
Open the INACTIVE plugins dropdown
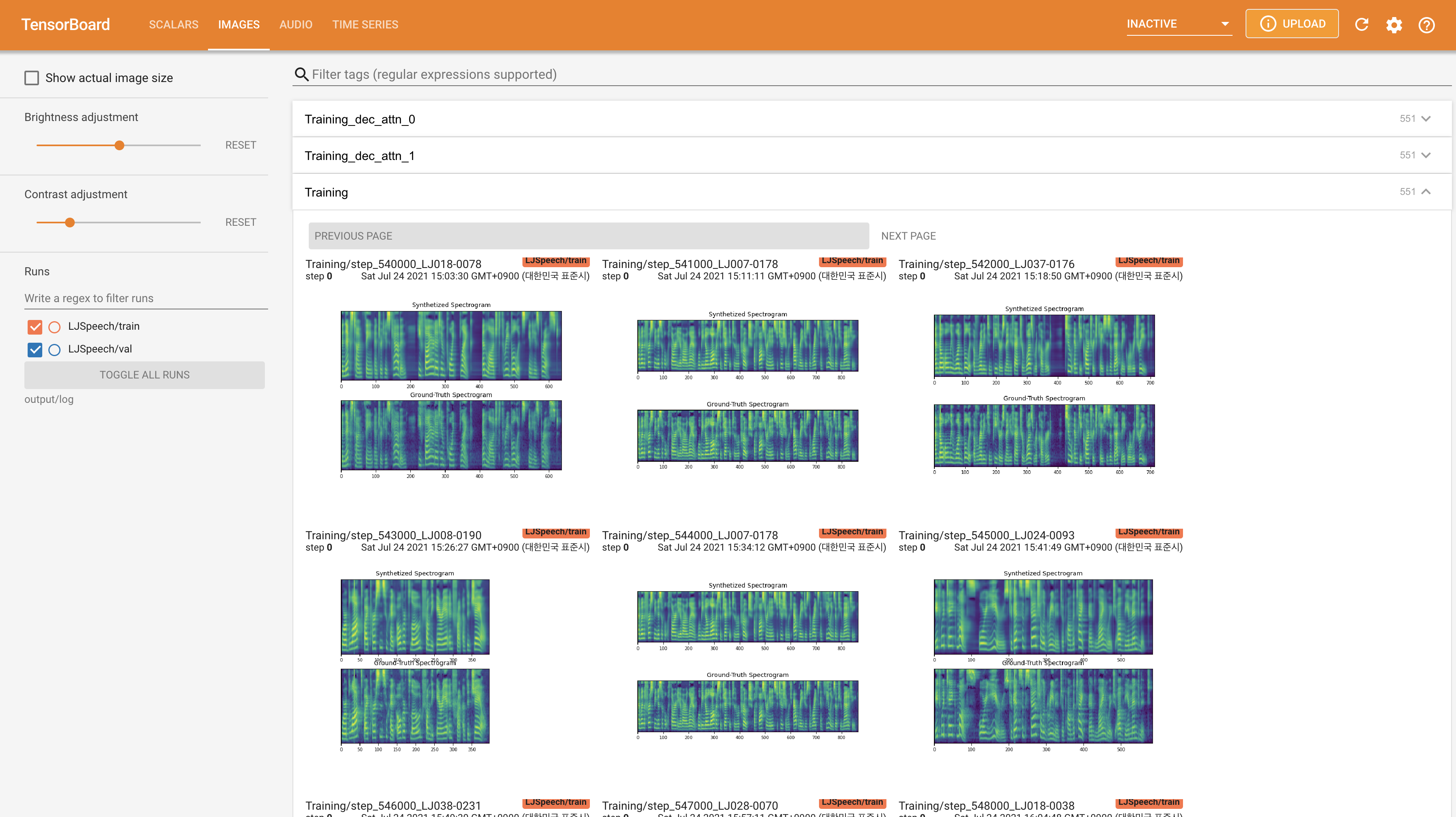[1179, 24]
